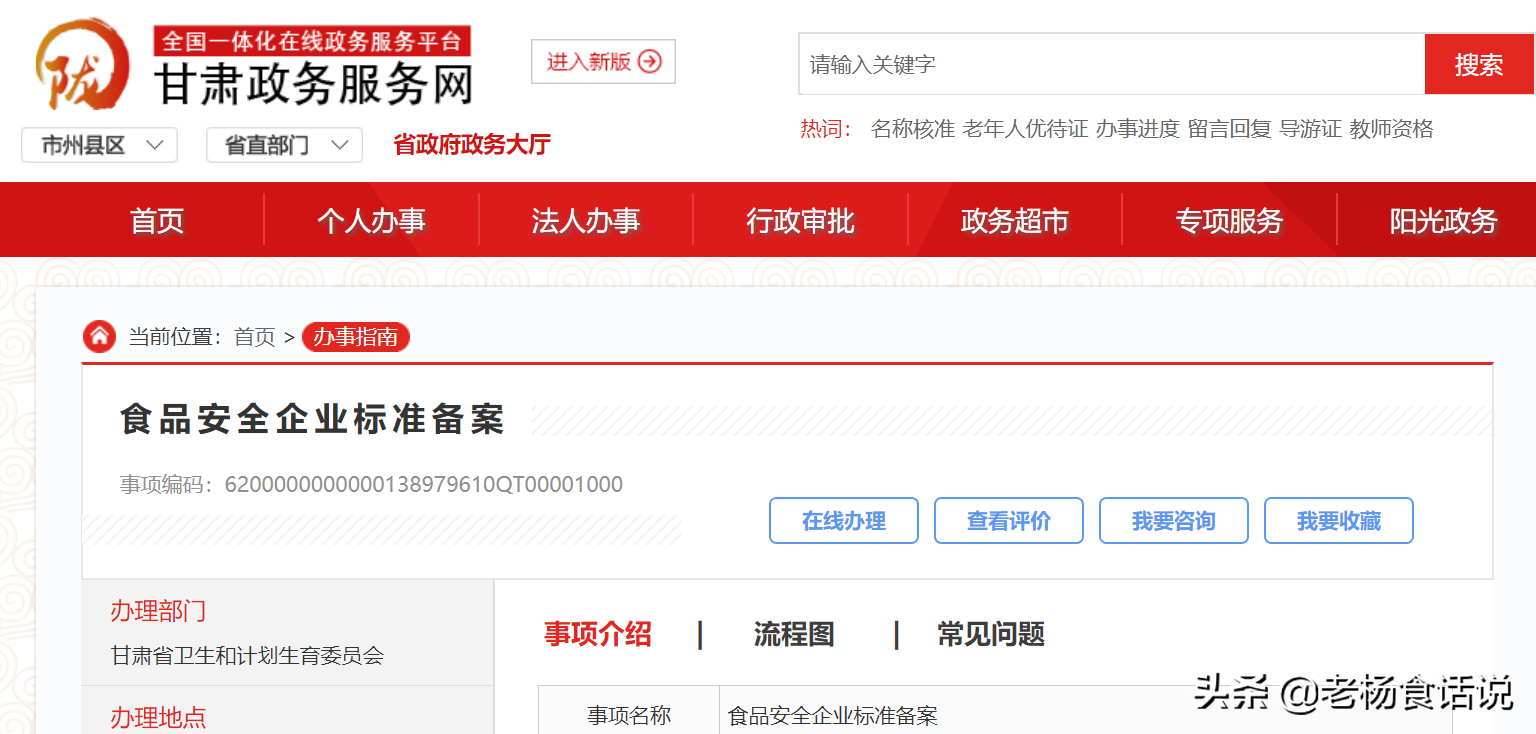The width and height of the screenshot is (1536, 734).
Task: Go to 法人办事 menu item
Action: [585, 220]
